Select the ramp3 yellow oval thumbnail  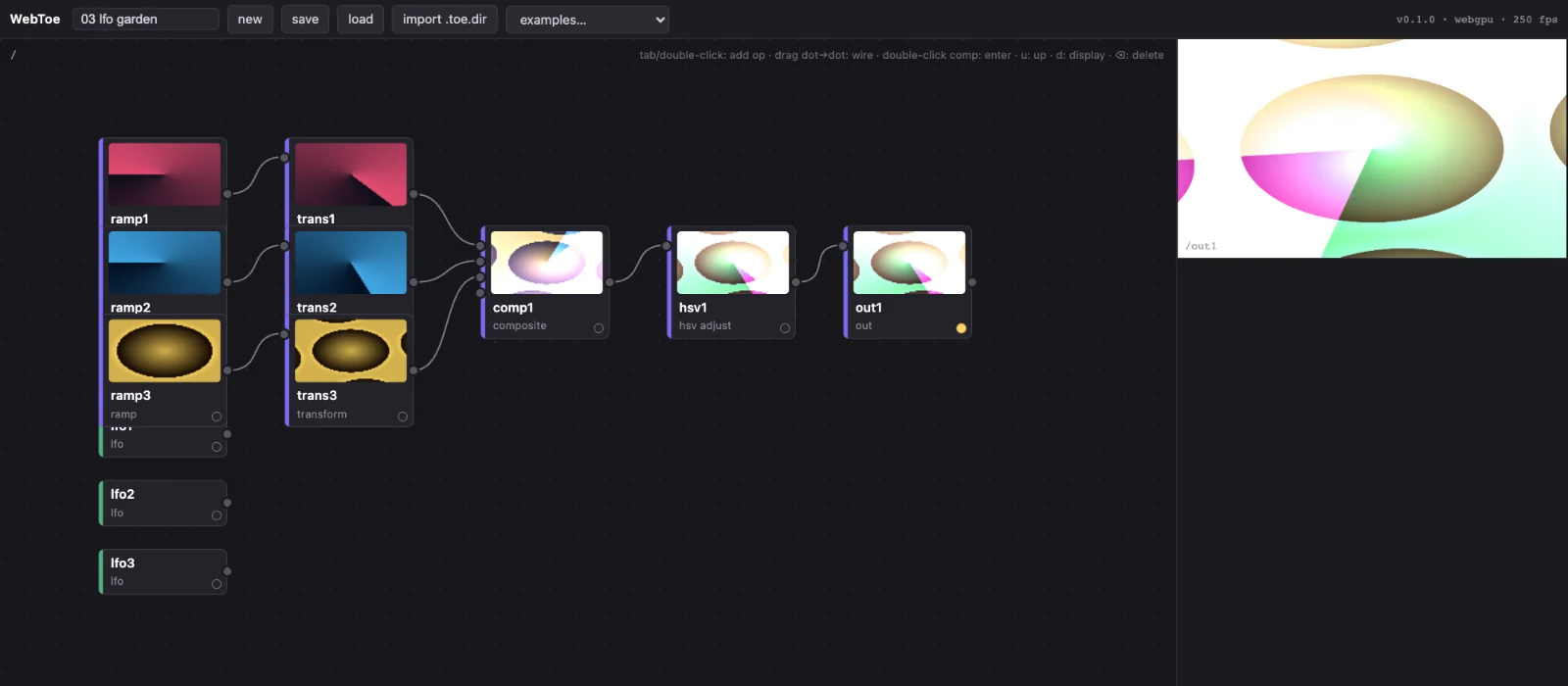pyautogui.click(x=165, y=351)
